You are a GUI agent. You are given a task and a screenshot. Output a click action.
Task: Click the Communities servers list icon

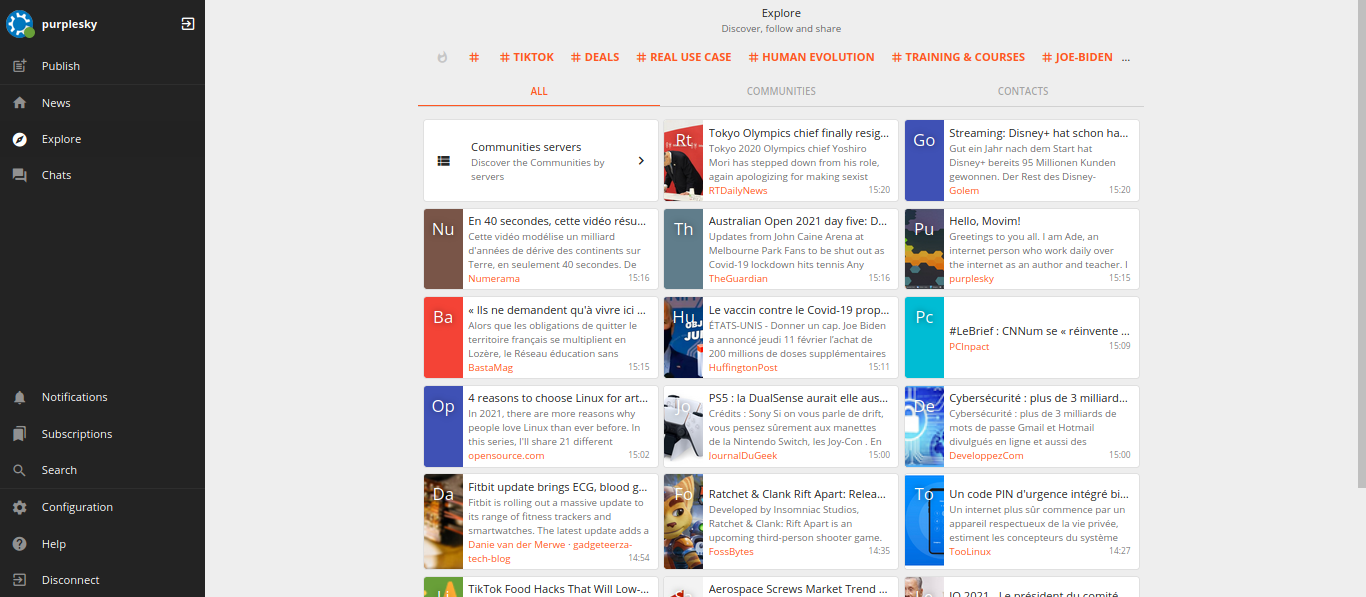pos(444,161)
